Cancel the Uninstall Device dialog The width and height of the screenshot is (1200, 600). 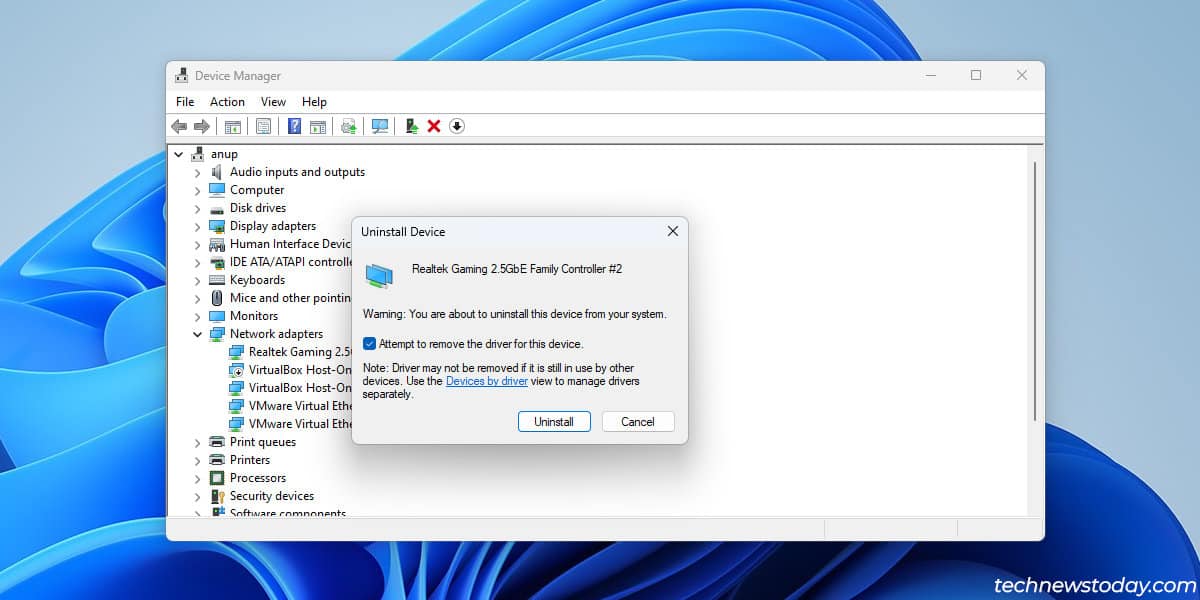(637, 421)
